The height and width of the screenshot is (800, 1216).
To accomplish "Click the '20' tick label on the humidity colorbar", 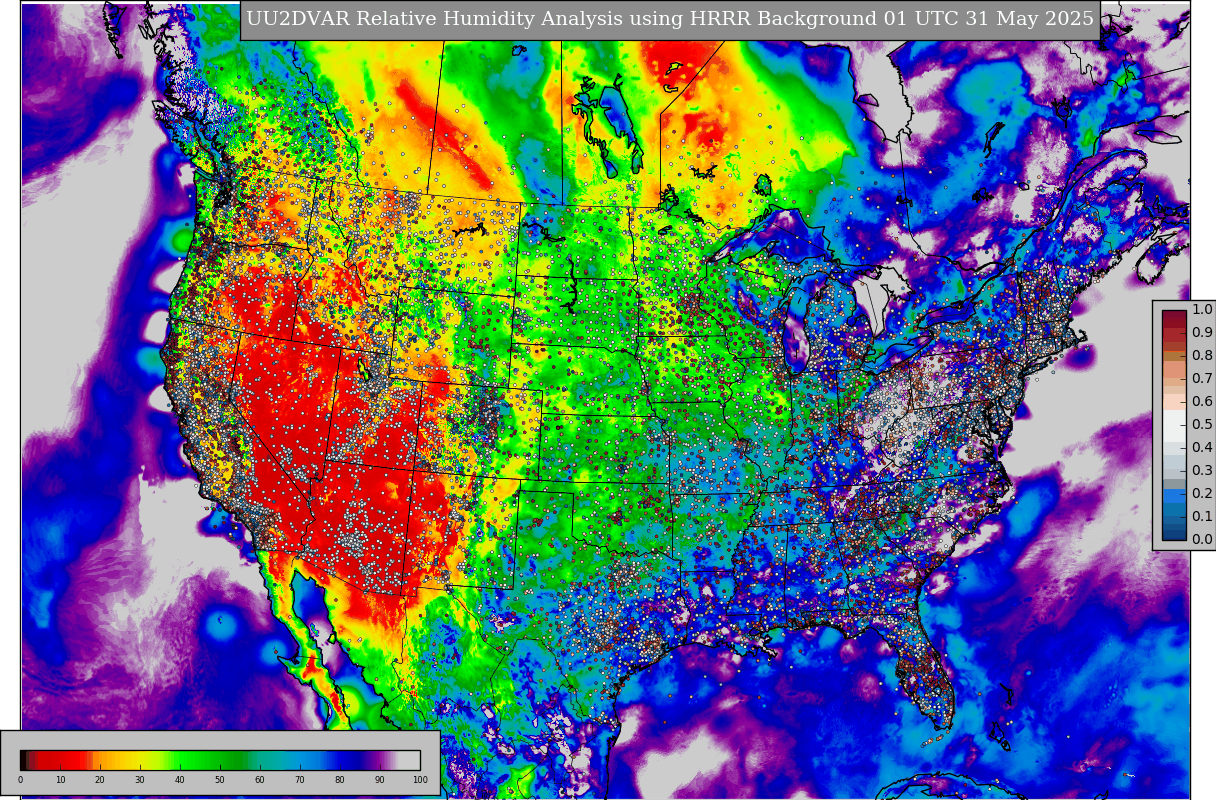I will (100, 780).
